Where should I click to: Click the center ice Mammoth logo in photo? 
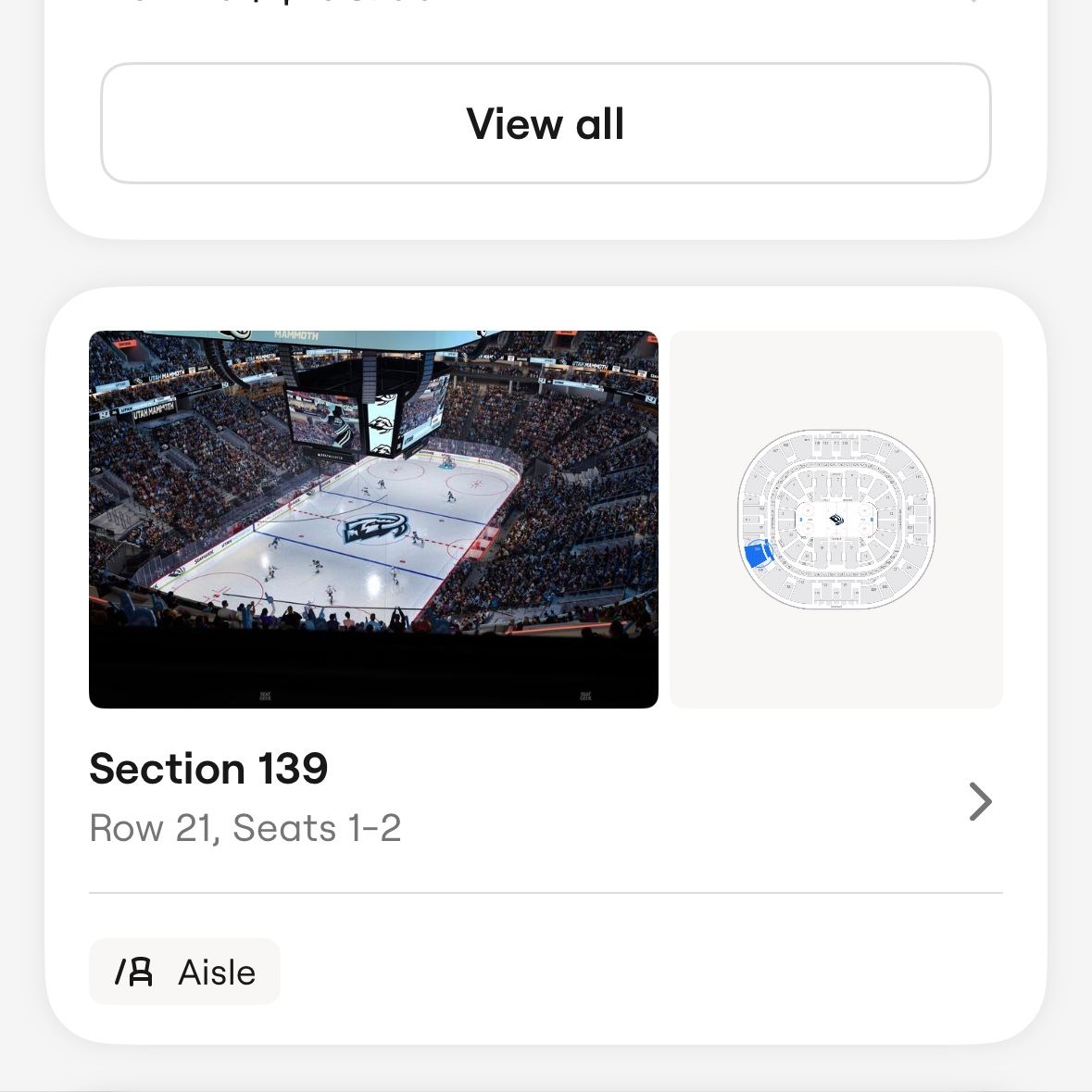375,530
